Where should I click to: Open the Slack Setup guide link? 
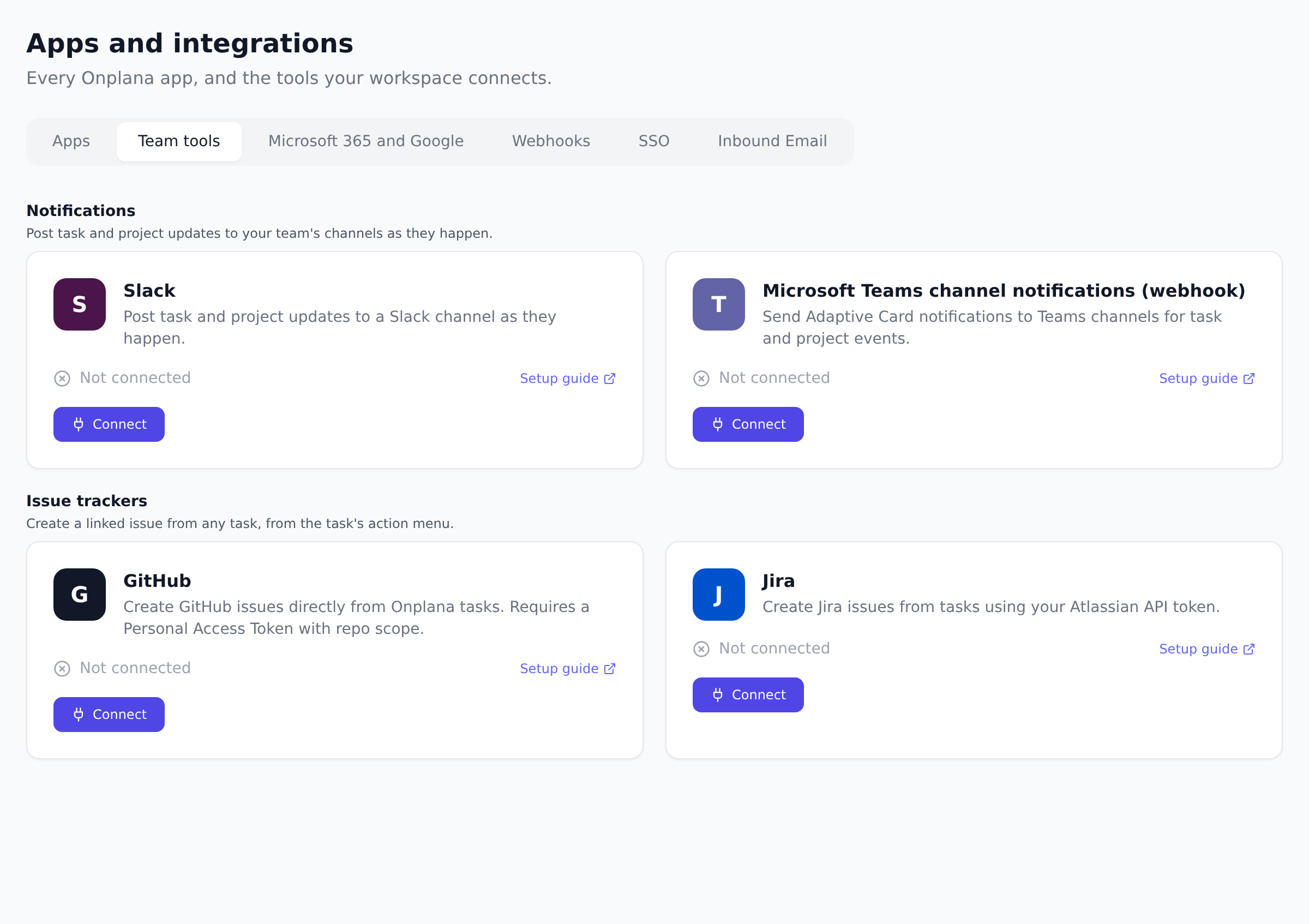pyautogui.click(x=568, y=379)
